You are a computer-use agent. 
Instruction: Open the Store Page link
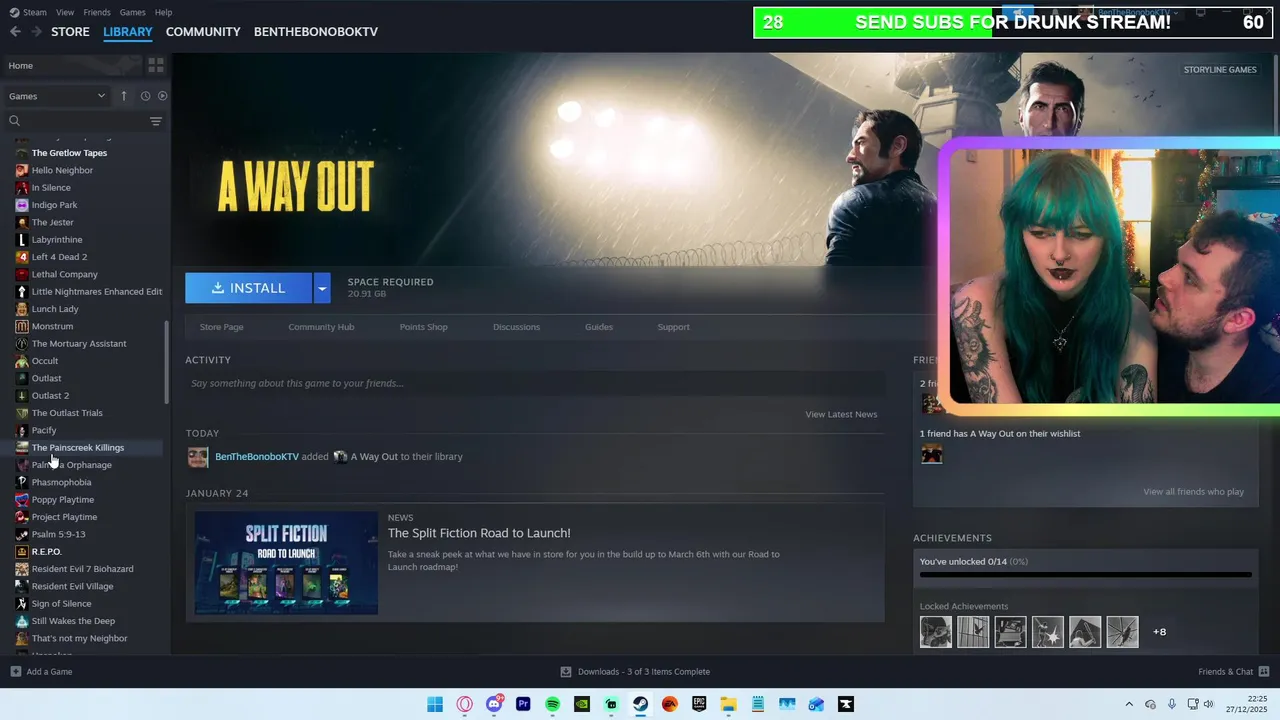click(221, 327)
